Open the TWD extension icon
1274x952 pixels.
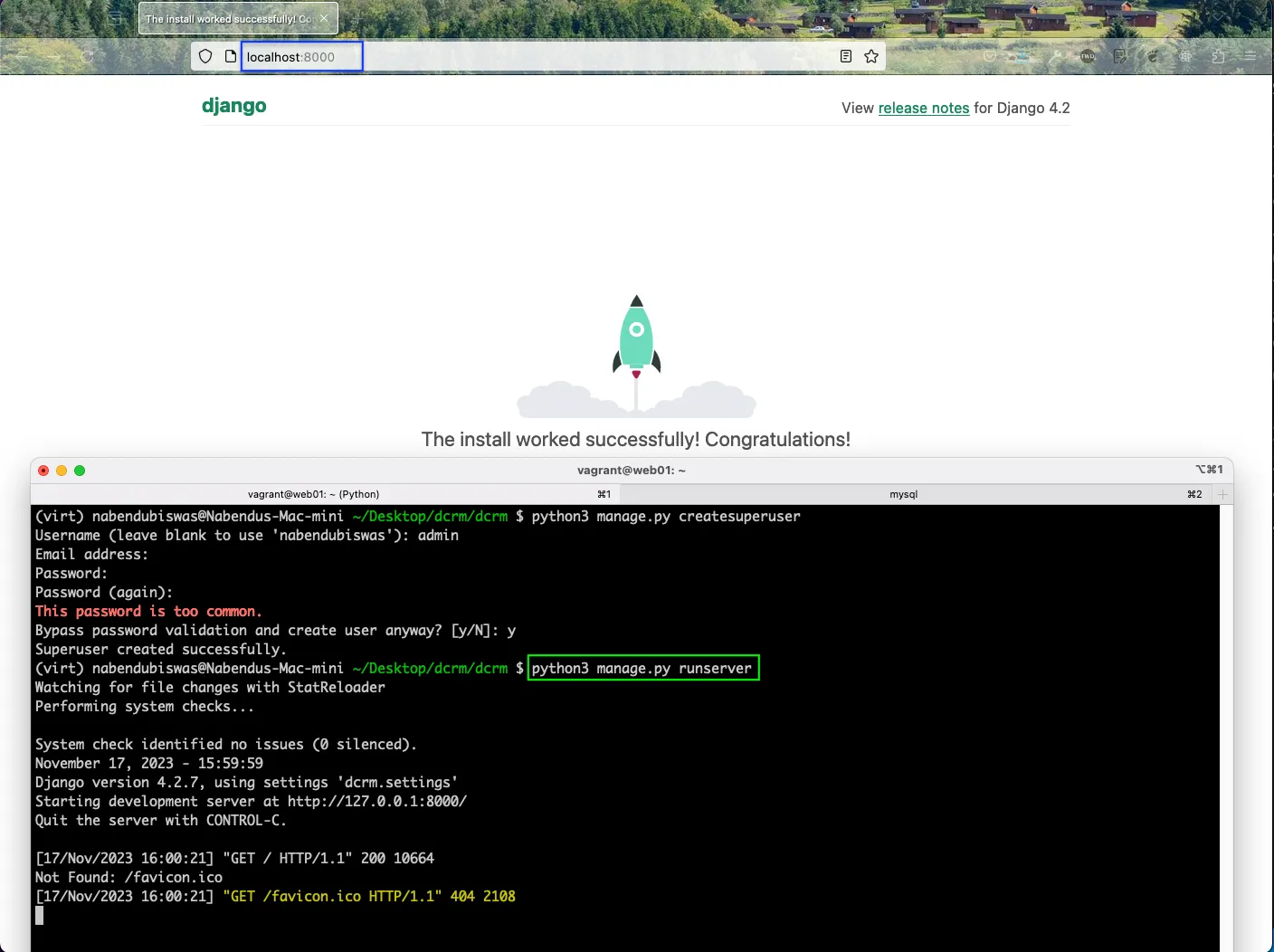click(1087, 56)
